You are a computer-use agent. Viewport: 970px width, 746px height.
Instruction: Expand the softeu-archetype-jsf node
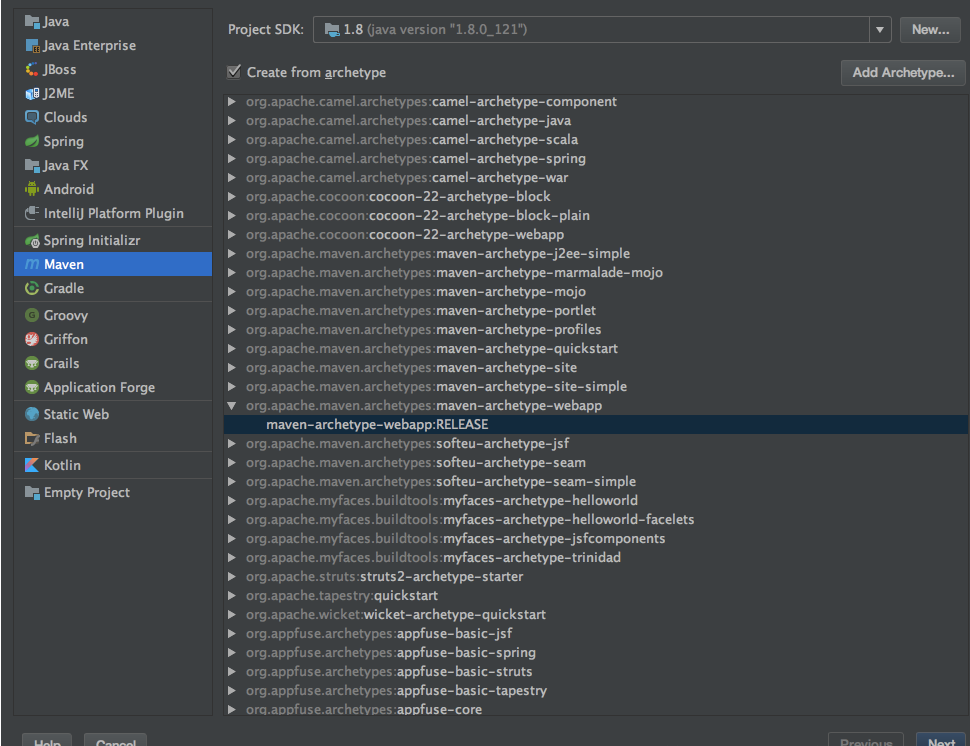(x=232, y=444)
